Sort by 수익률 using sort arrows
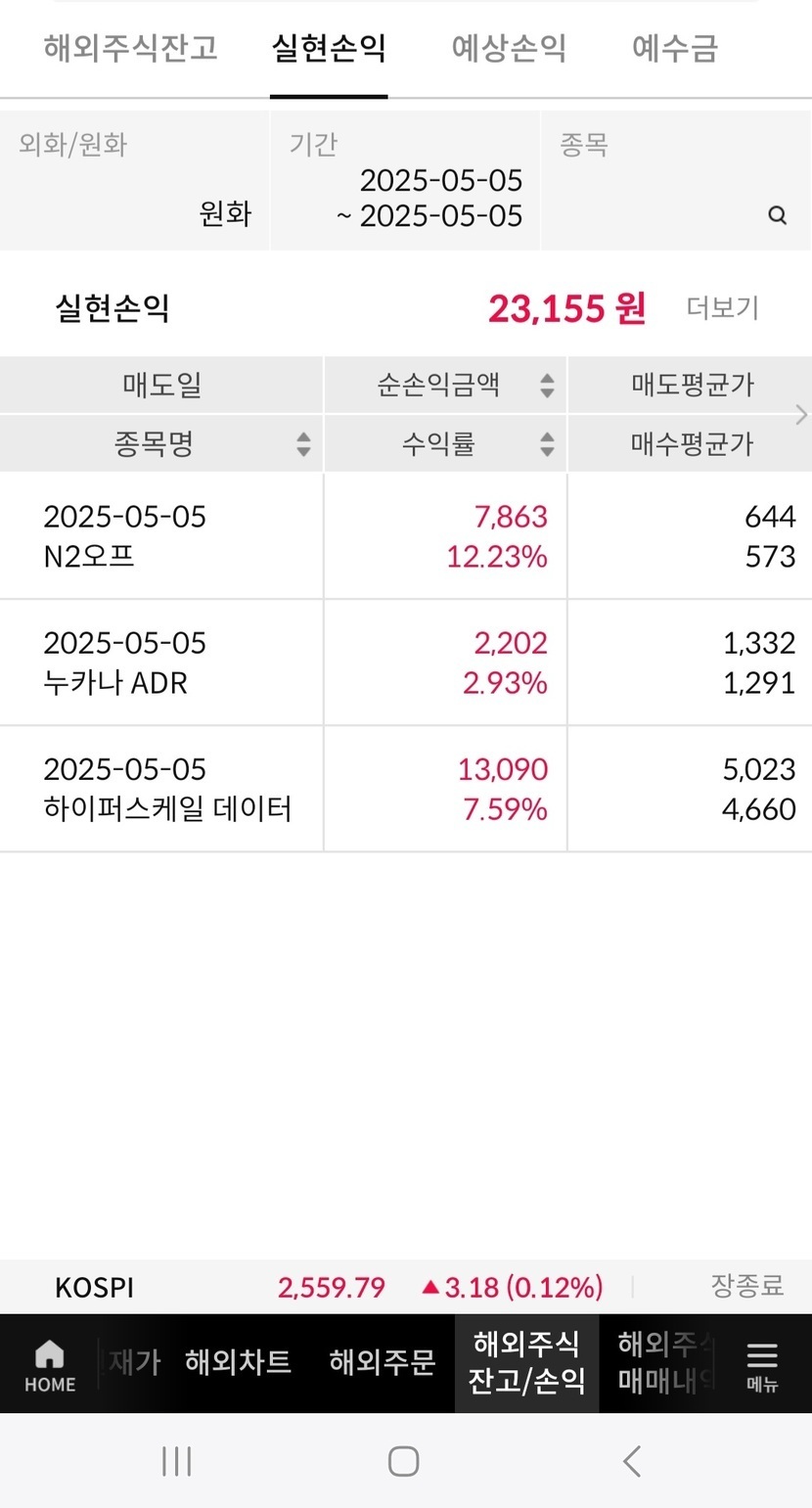 (x=547, y=444)
